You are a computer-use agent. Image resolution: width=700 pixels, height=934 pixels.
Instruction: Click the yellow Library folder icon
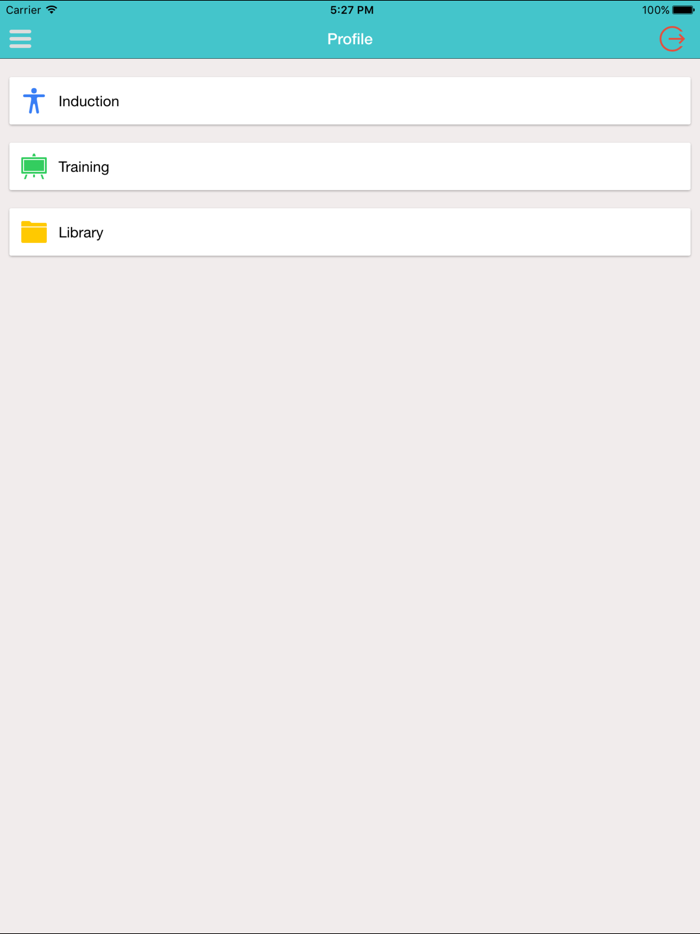pyautogui.click(x=34, y=232)
